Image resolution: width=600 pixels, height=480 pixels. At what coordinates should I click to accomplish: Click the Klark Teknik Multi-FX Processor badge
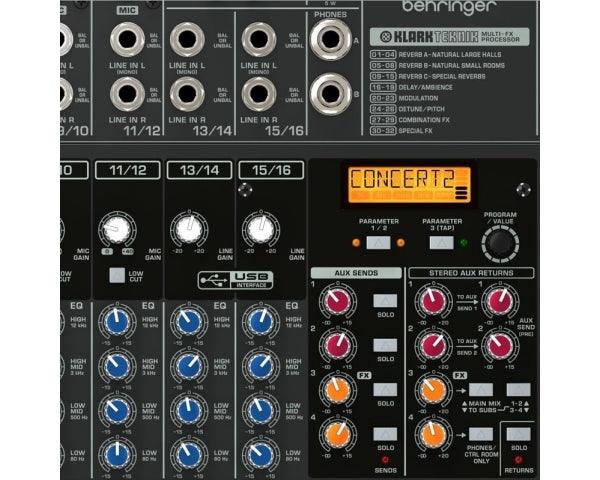click(x=450, y=37)
